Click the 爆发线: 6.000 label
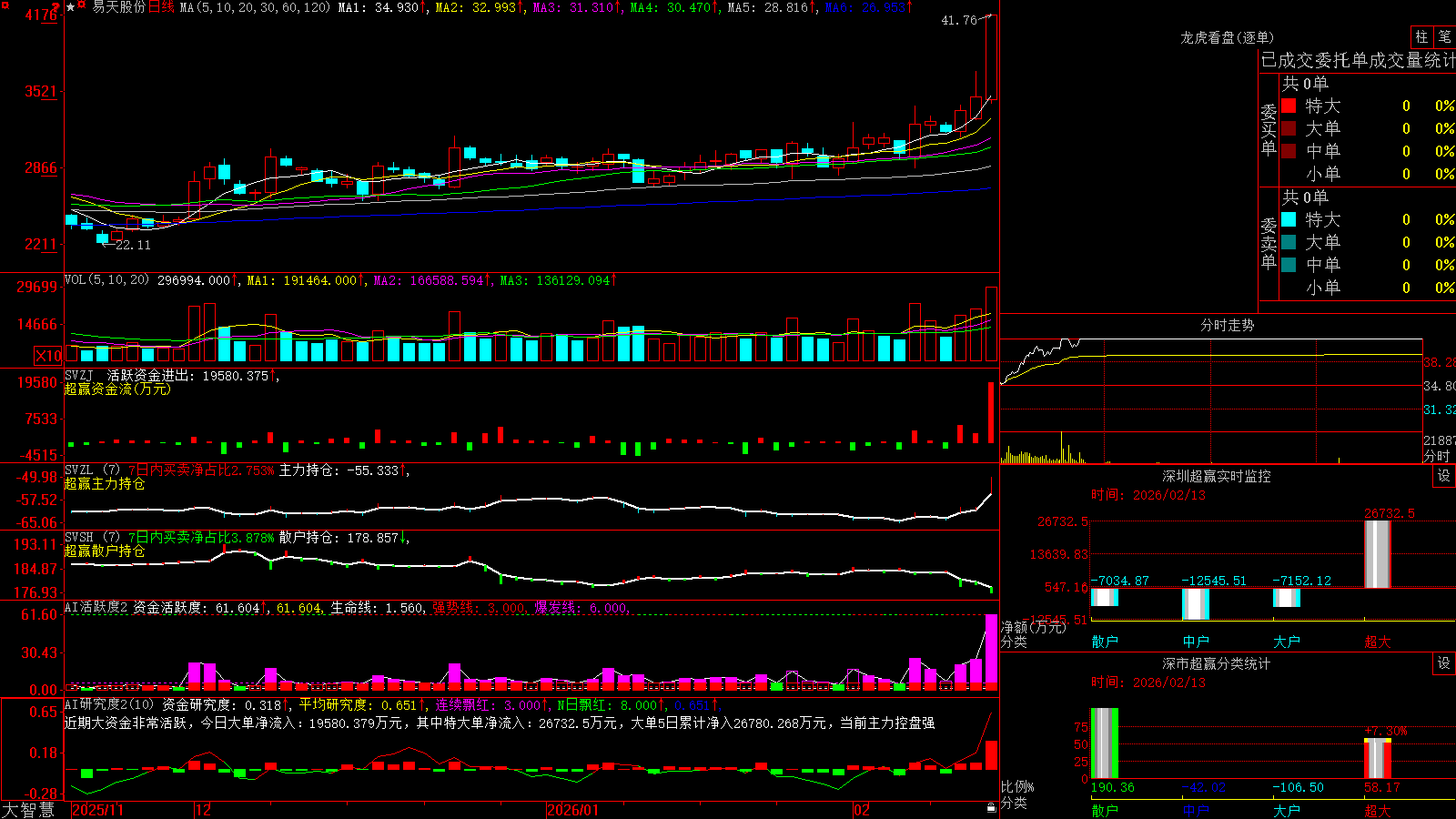1456x819 pixels. click(x=581, y=608)
